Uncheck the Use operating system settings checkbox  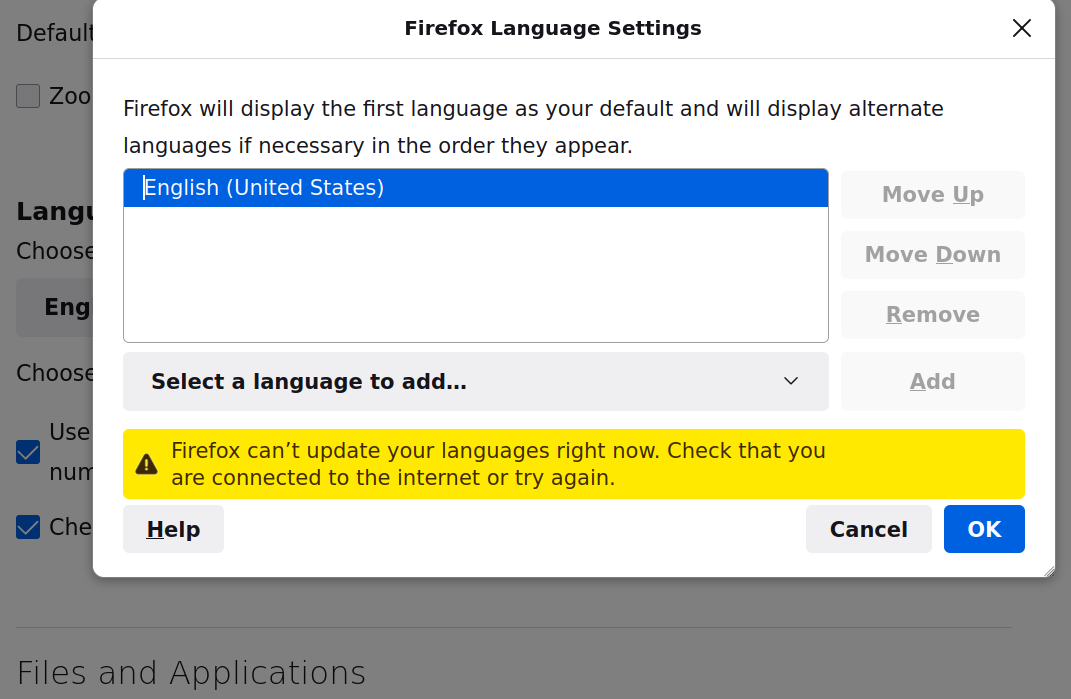[x=28, y=453]
